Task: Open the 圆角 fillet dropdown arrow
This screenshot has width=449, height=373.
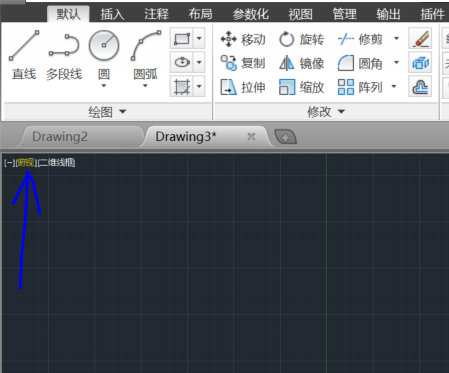Action: pos(396,62)
